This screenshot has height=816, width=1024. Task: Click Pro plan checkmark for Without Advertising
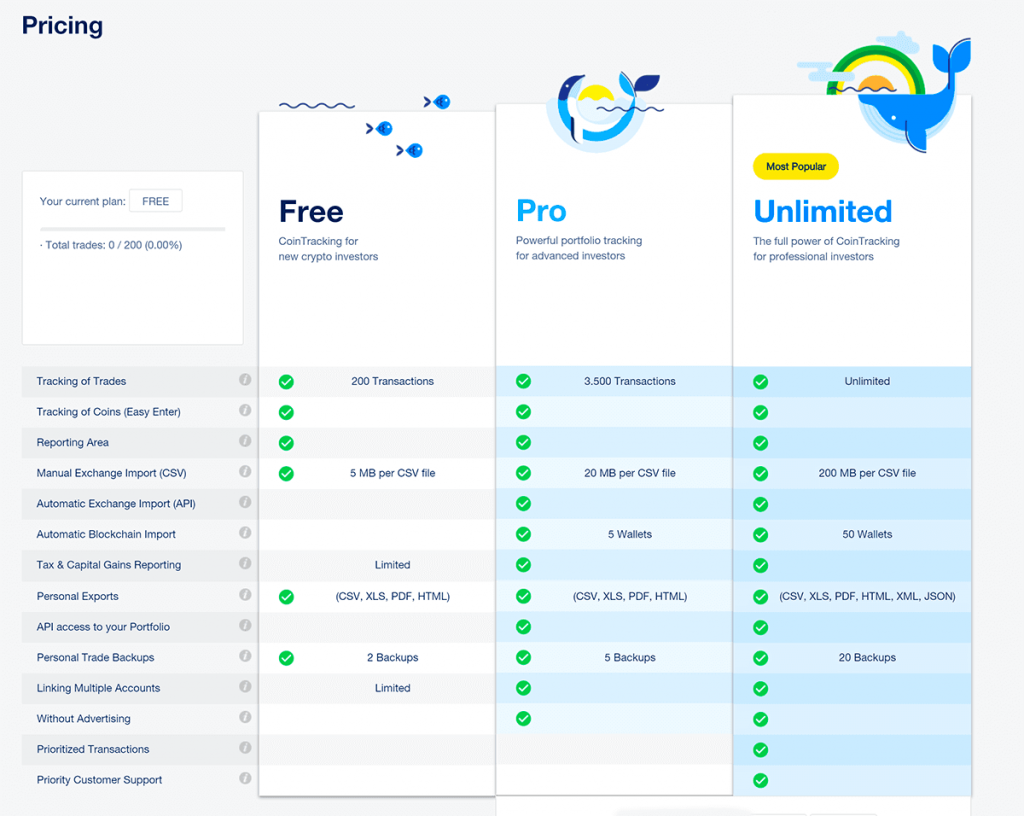click(x=523, y=719)
